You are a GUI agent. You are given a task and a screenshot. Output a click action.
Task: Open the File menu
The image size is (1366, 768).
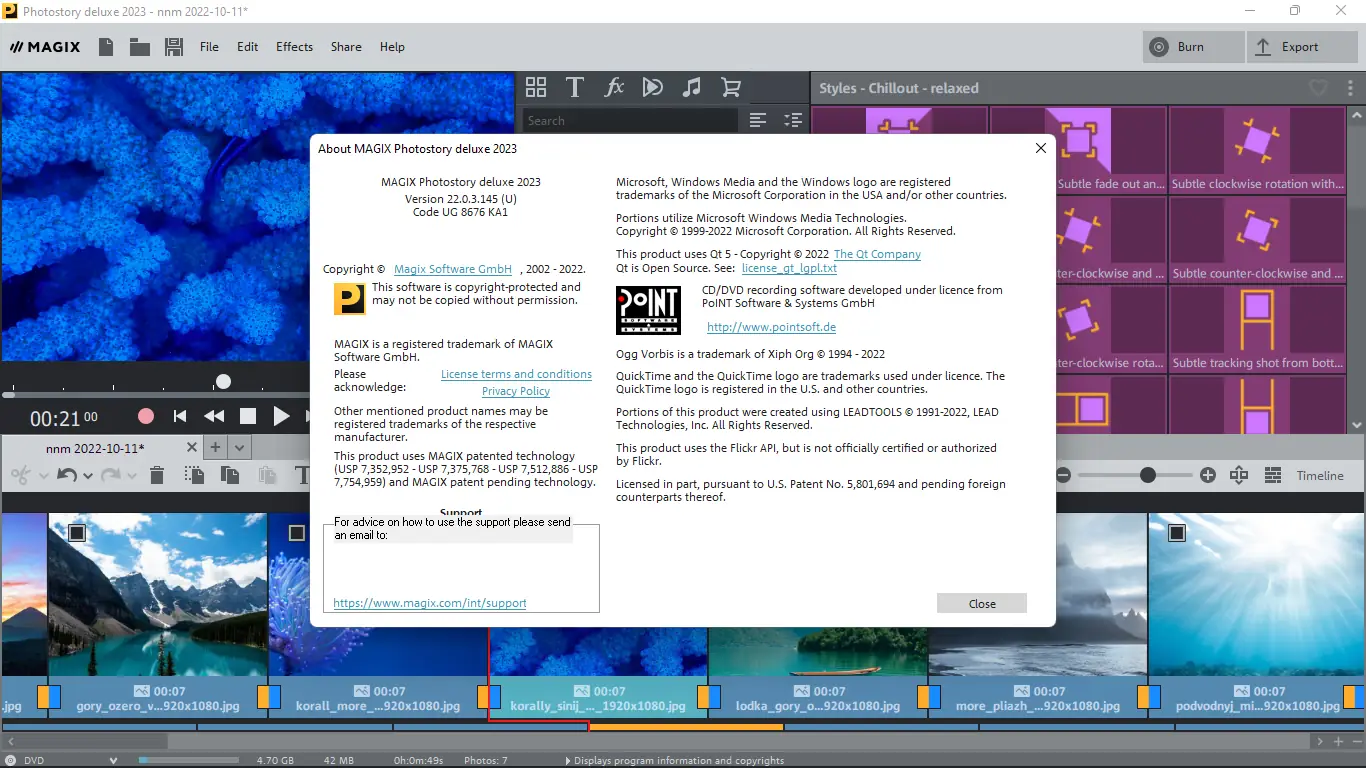click(x=209, y=46)
